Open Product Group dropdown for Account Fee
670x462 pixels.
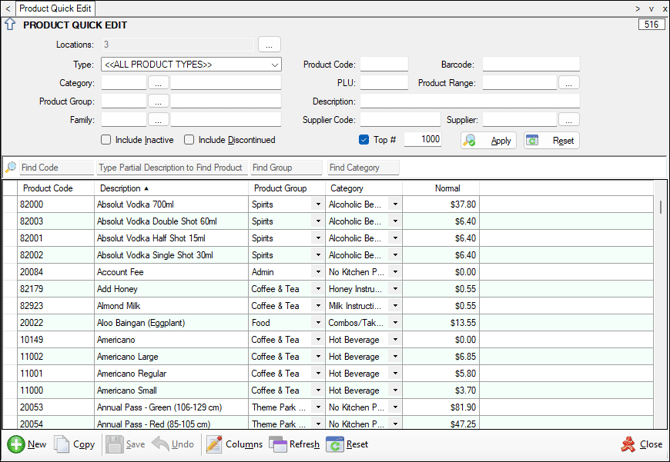(x=318, y=272)
